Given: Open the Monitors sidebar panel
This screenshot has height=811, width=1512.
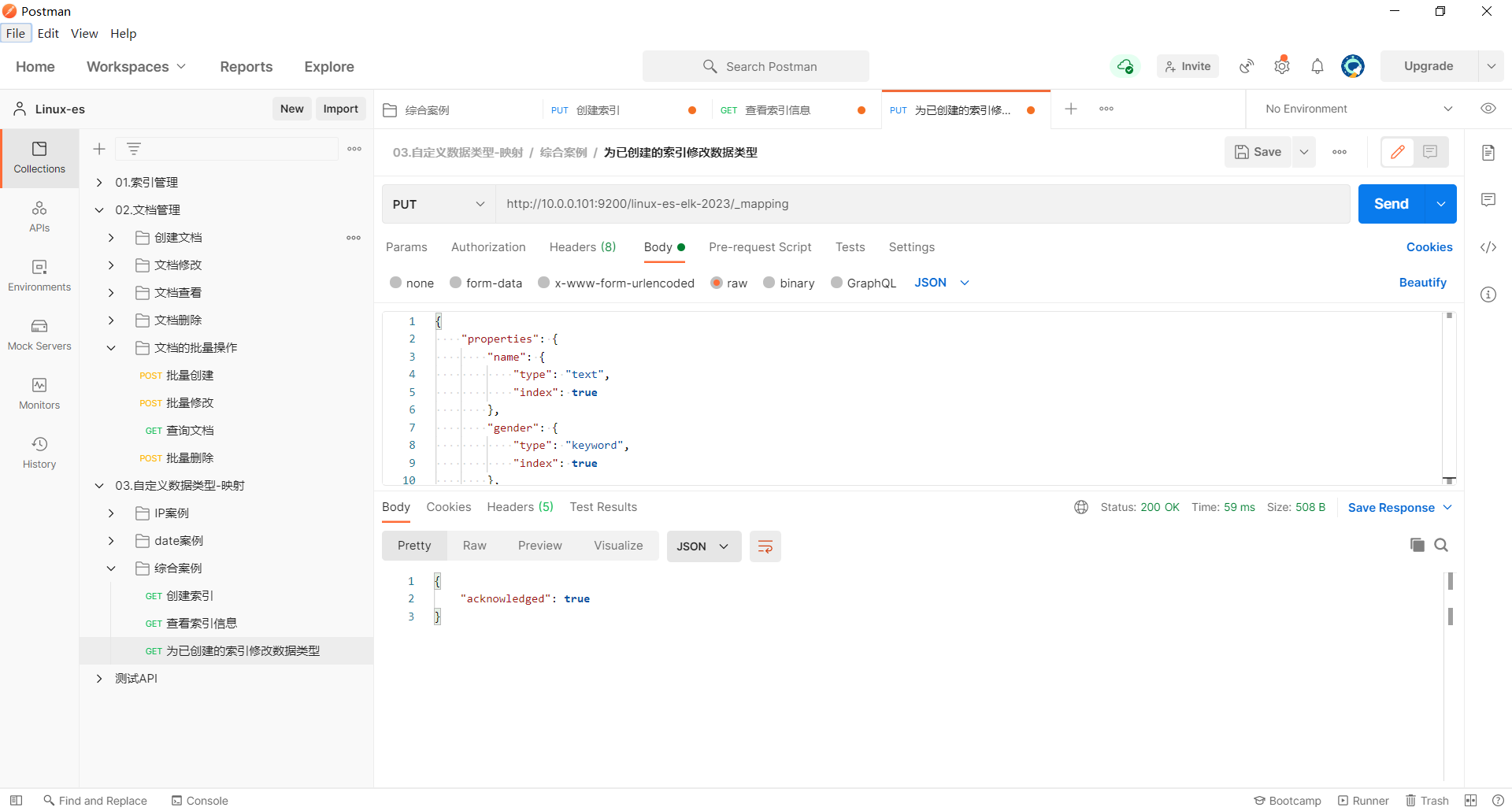Looking at the screenshot, I should [39, 394].
